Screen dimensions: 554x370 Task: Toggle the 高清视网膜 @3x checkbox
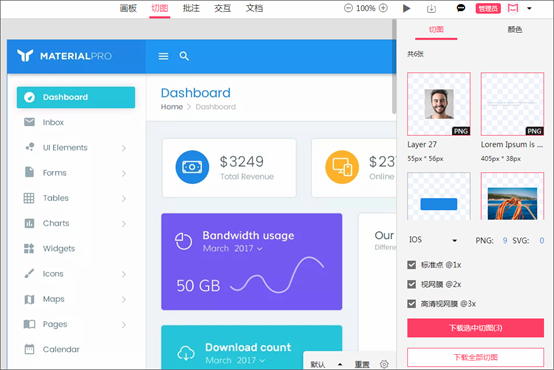pos(412,304)
